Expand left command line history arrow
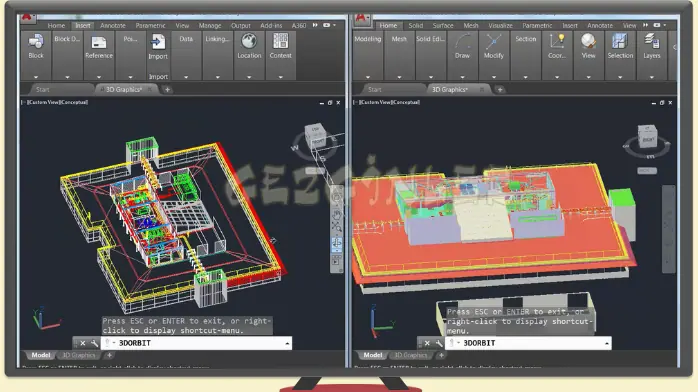The height and width of the screenshot is (392, 698). point(287,343)
